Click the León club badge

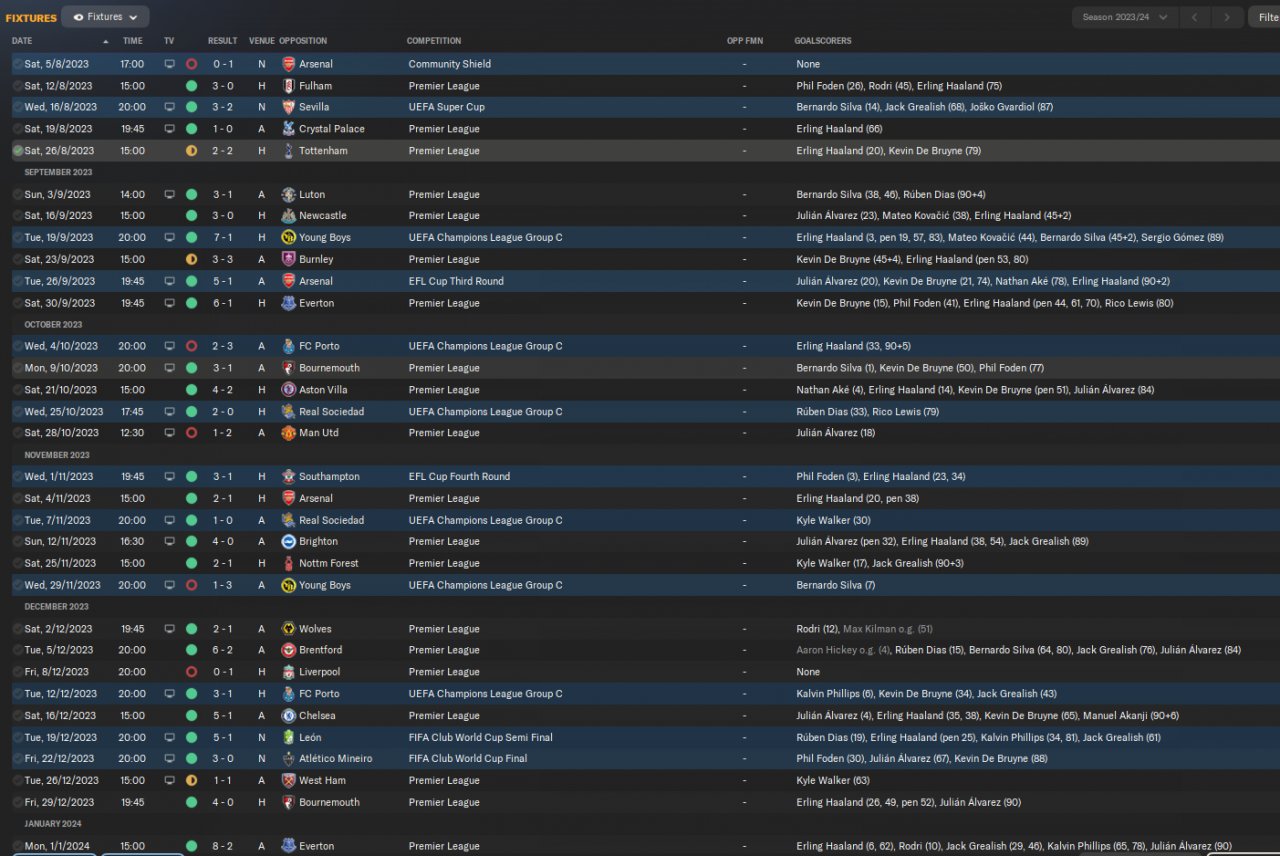point(289,737)
